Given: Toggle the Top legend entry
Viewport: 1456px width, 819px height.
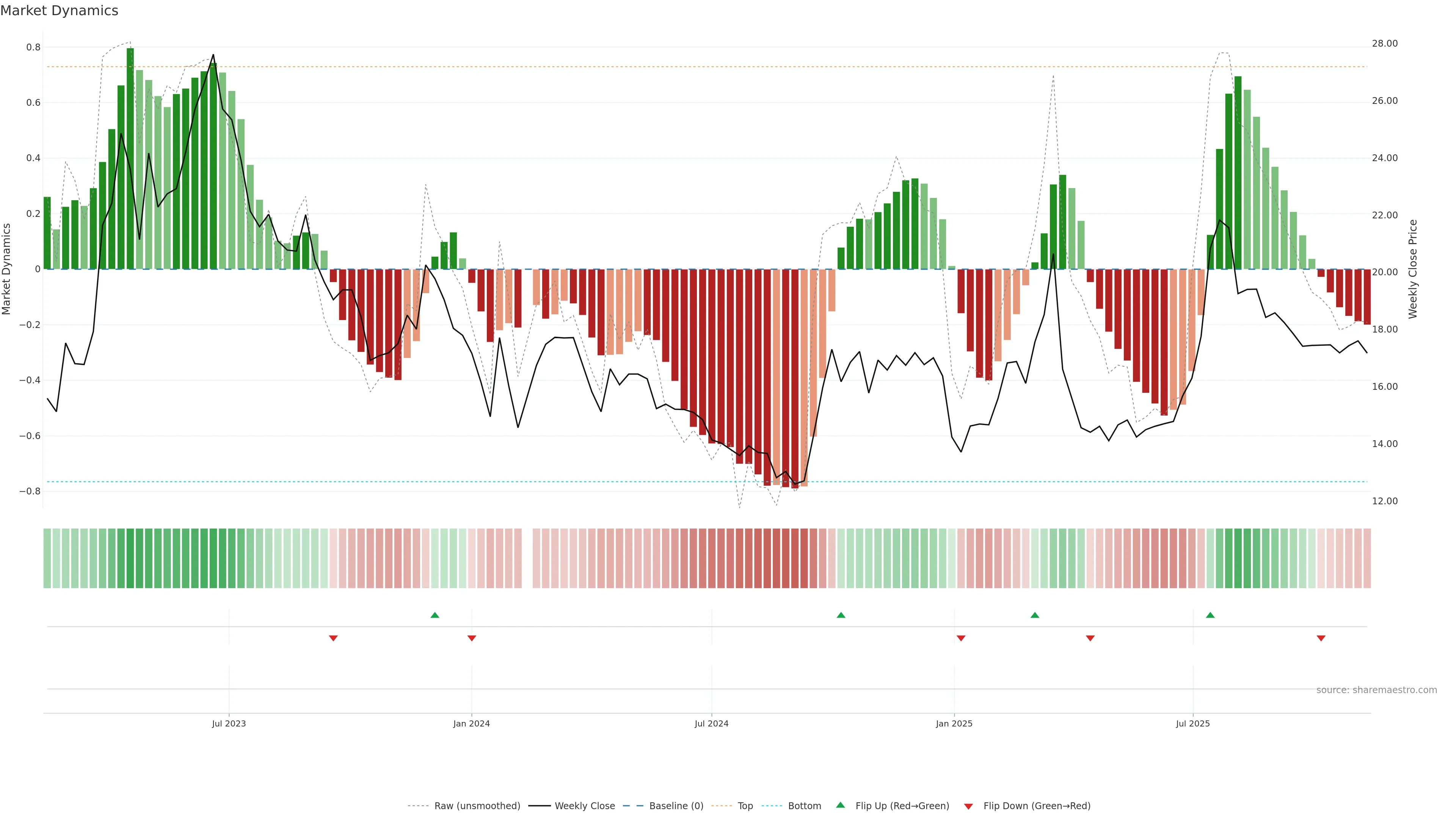Looking at the screenshot, I should (745, 806).
